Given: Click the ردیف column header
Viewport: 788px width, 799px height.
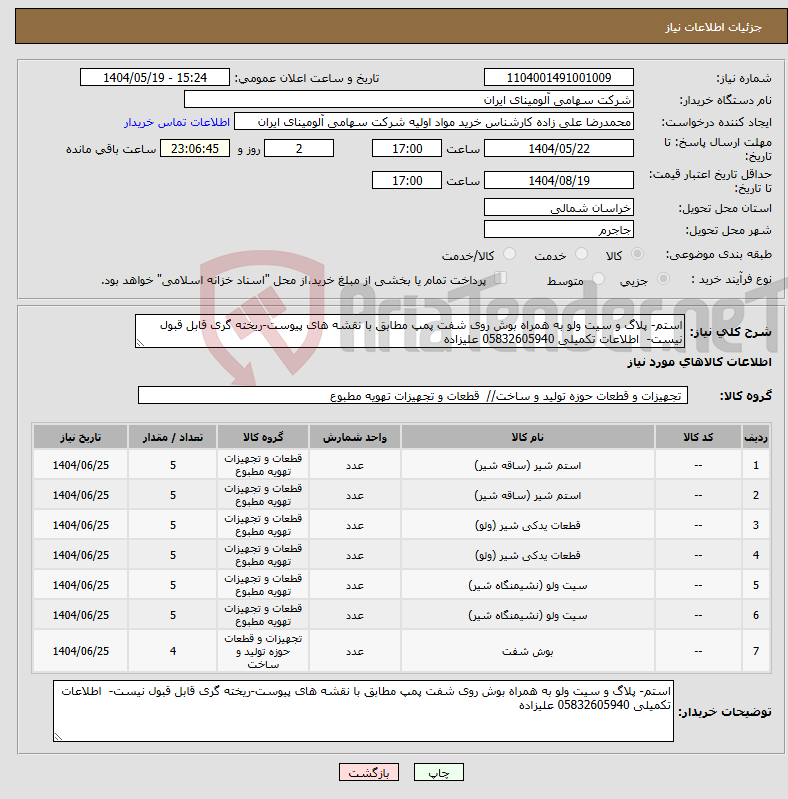Looking at the screenshot, I should (x=756, y=437).
